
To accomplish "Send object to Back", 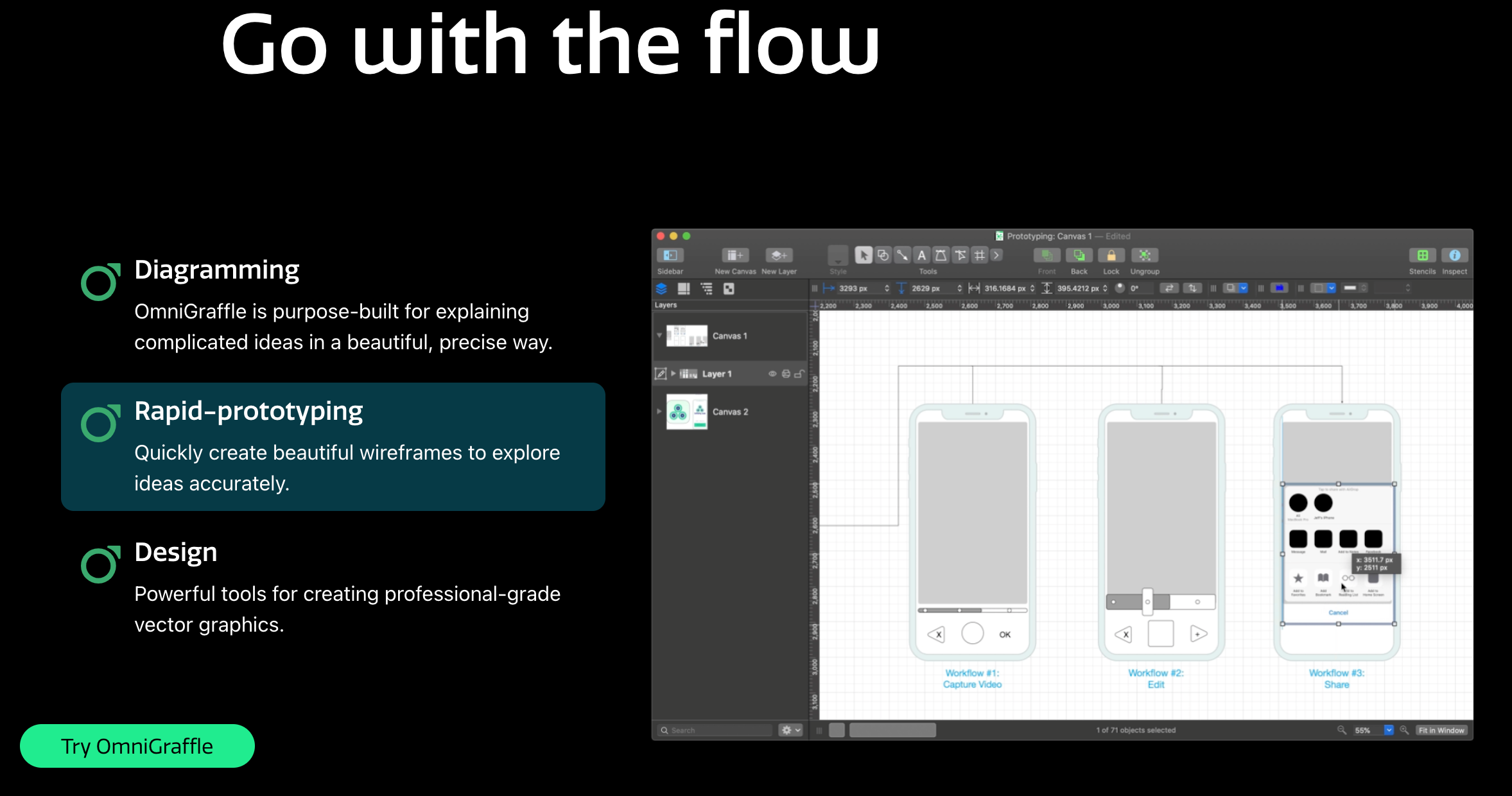I will pyautogui.click(x=1079, y=255).
